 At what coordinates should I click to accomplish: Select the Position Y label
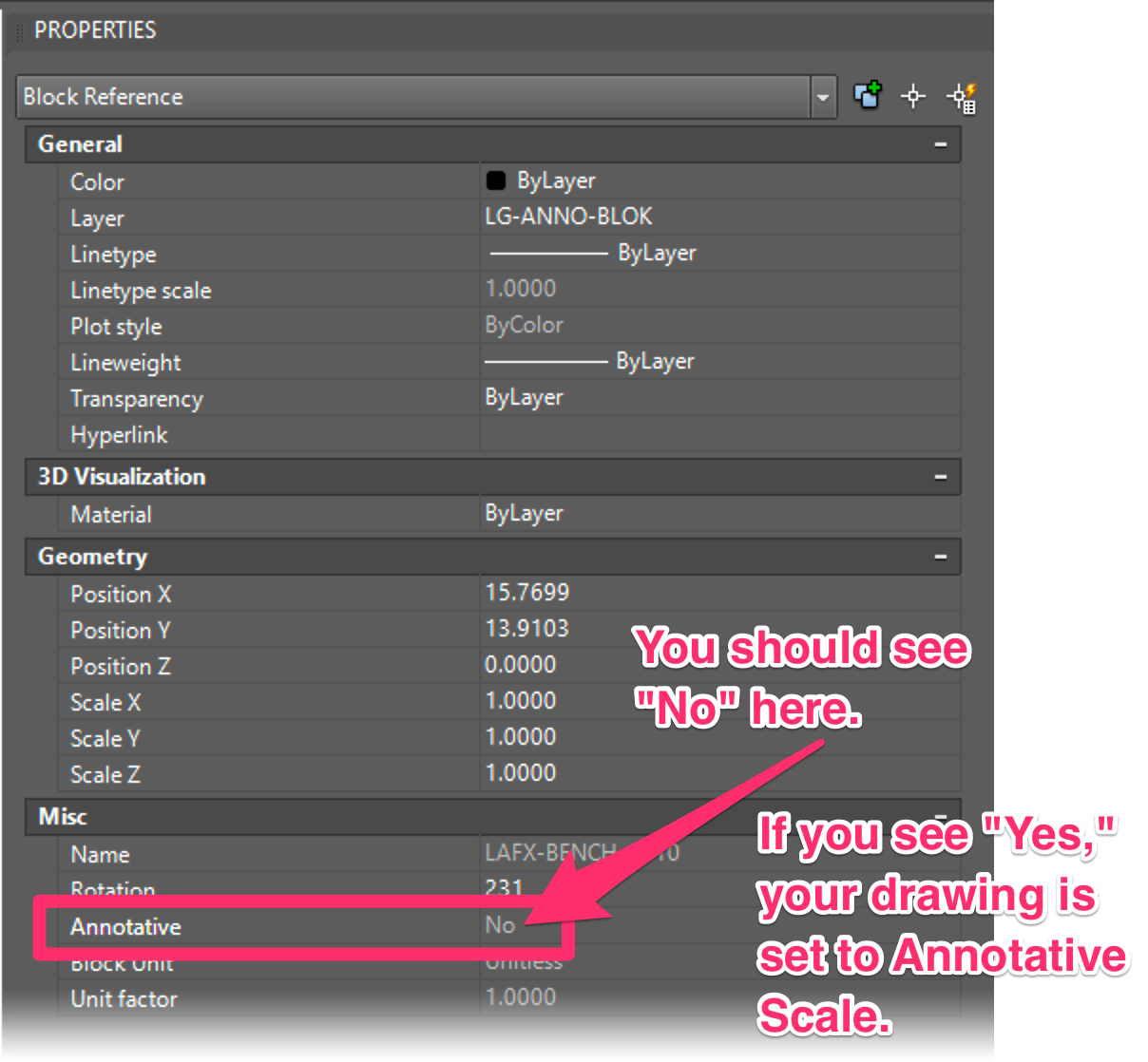pyautogui.click(x=121, y=631)
